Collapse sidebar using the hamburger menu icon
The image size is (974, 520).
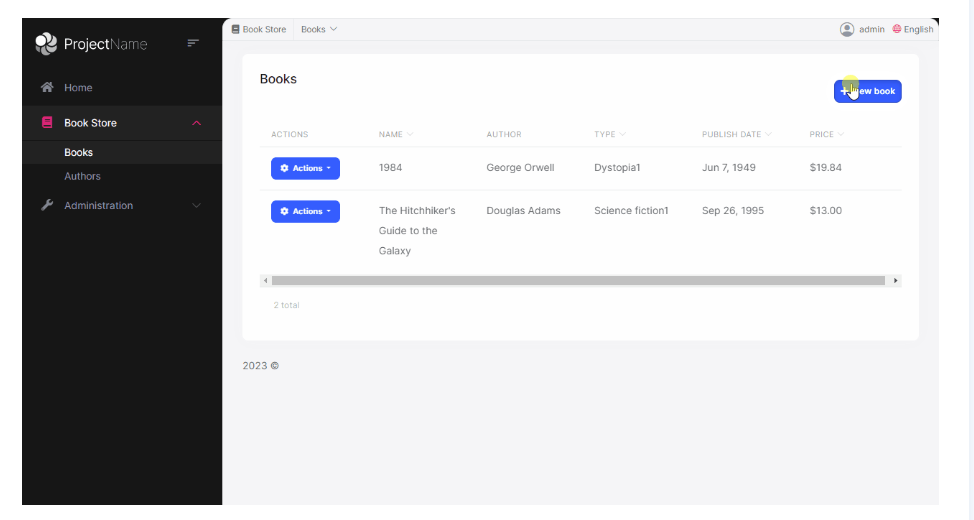click(x=193, y=43)
